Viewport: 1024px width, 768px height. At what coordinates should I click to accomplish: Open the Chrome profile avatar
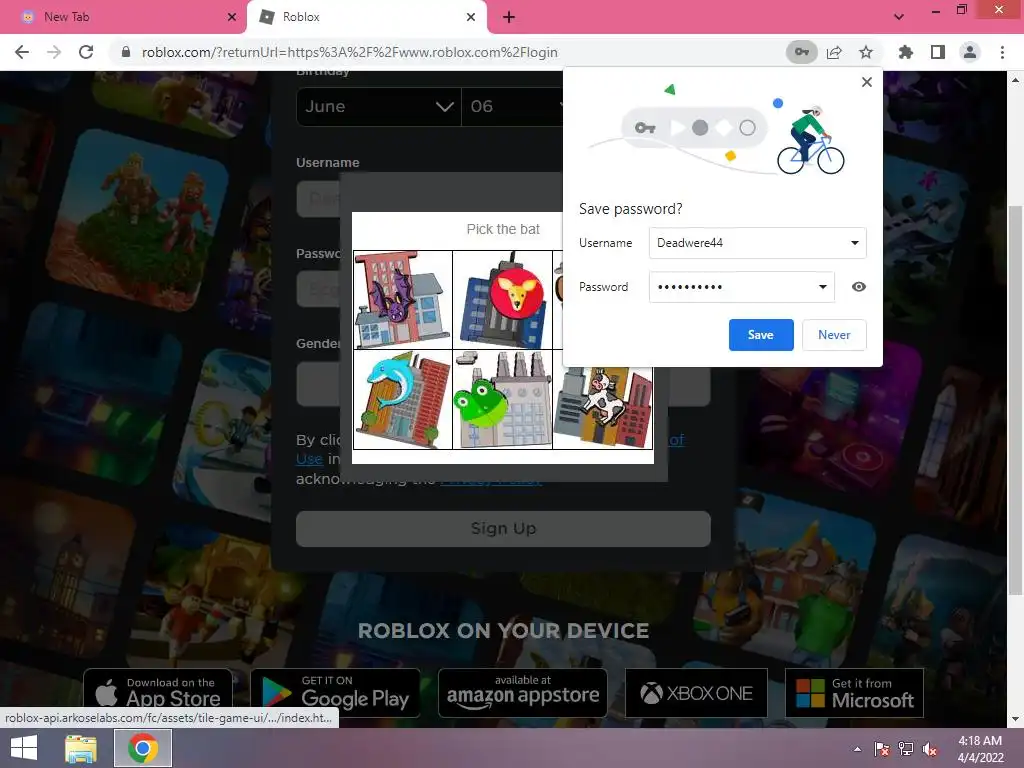[970, 52]
